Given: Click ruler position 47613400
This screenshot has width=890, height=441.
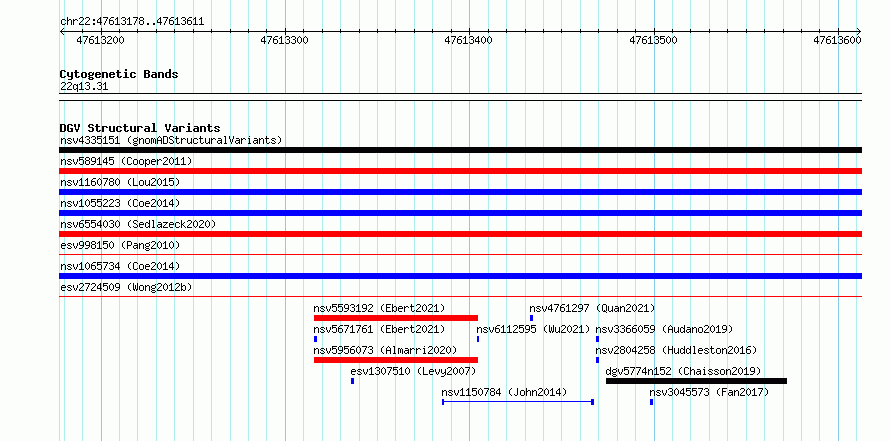Looking at the screenshot, I should tap(469, 40).
